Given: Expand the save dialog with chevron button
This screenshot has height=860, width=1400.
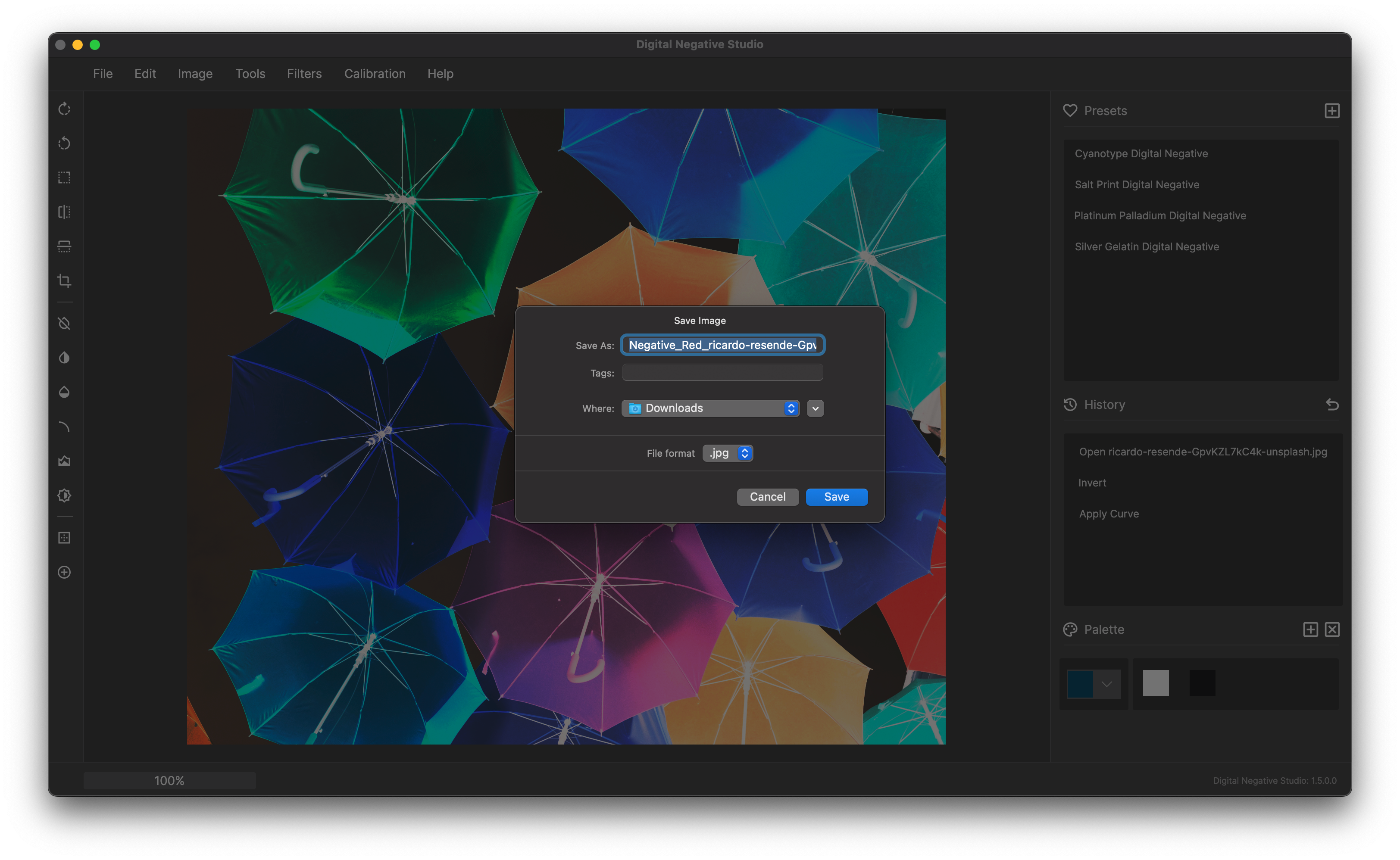Looking at the screenshot, I should click(x=815, y=408).
